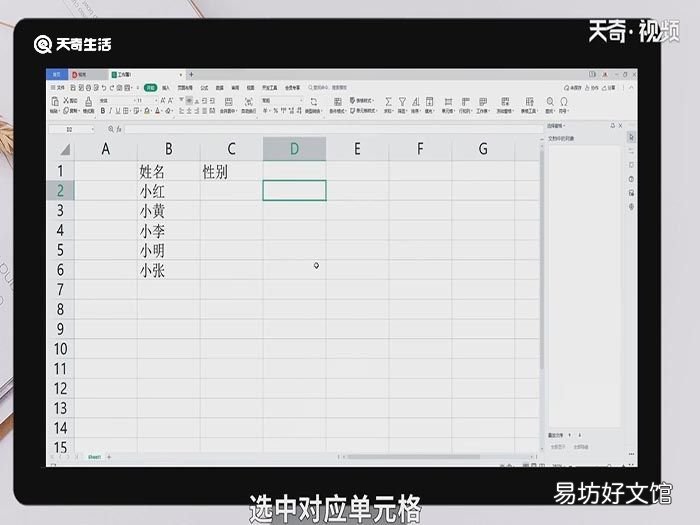The image size is (700, 525).
Task: Click the selection arrow icon in right sidebar
Action: click(631, 137)
